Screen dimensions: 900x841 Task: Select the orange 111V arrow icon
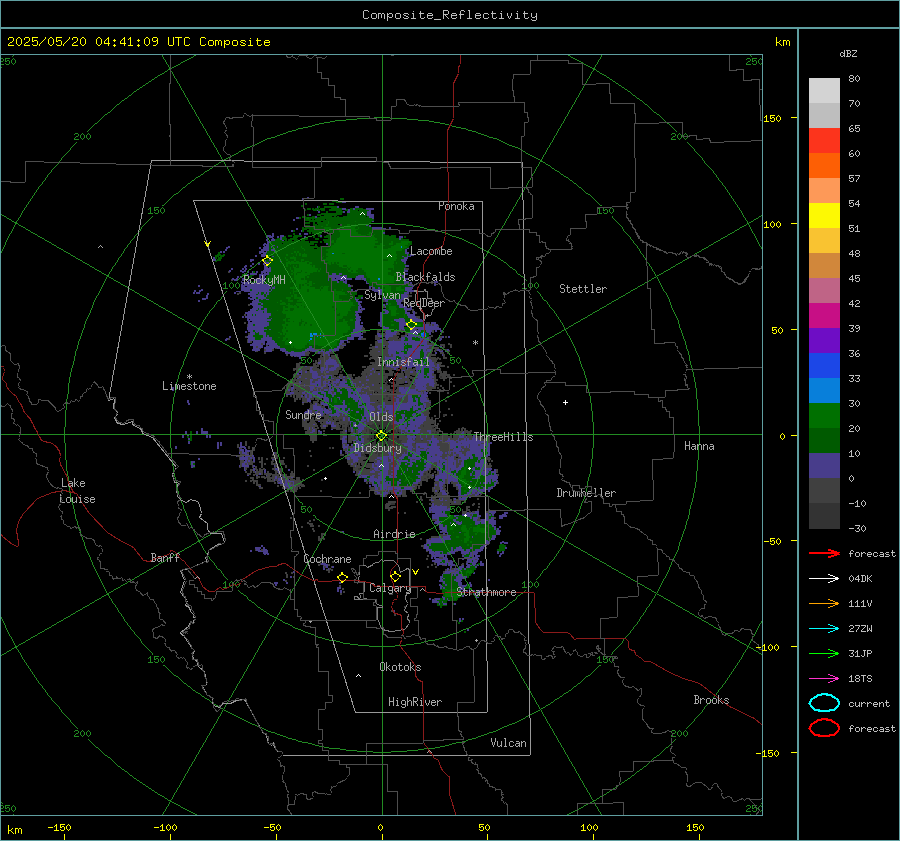(824, 603)
